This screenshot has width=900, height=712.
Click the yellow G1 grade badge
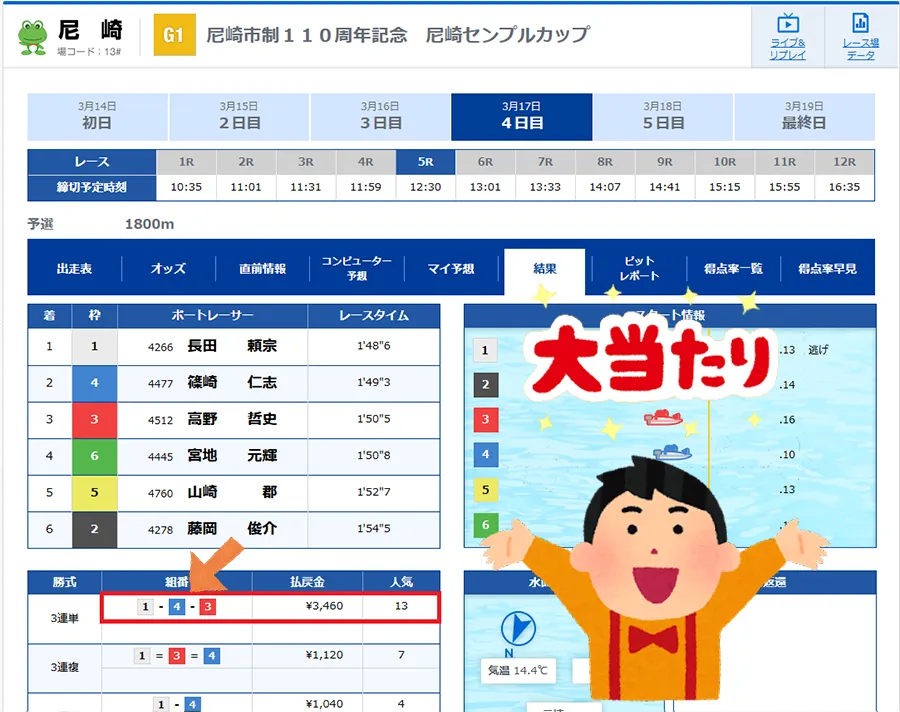(x=173, y=36)
